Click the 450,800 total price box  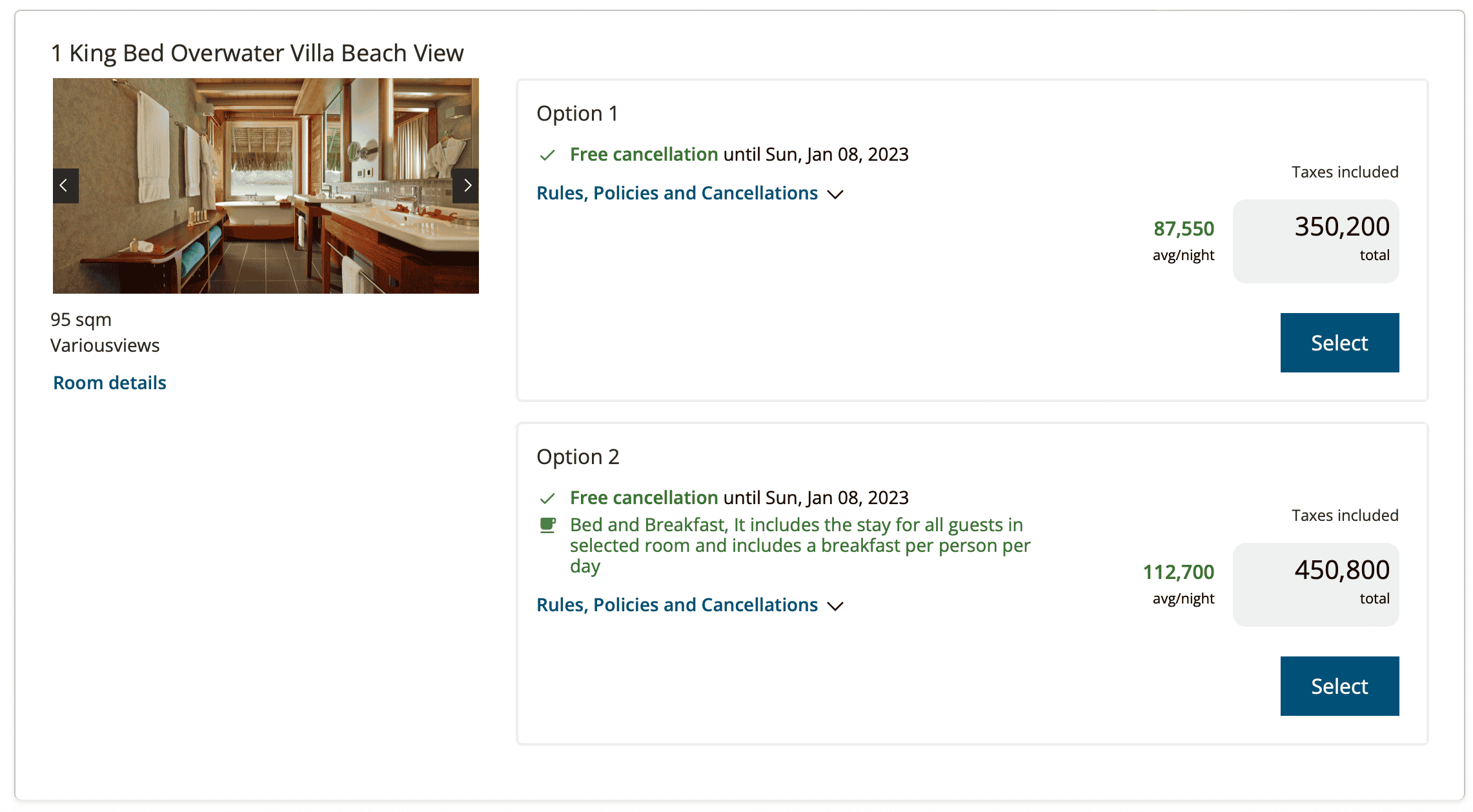(x=1316, y=584)
